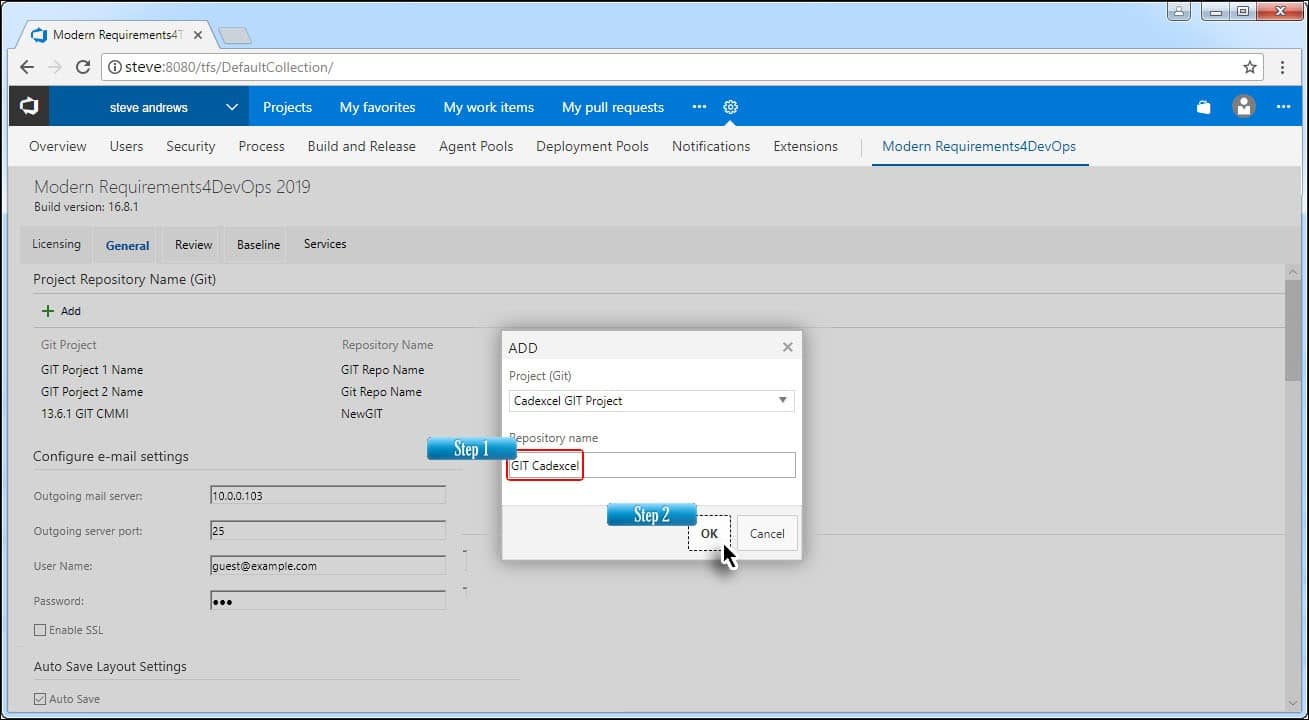The height and width of the screenshot is (720, 1309).
Task: Open My work items
Action: (489, 107)
